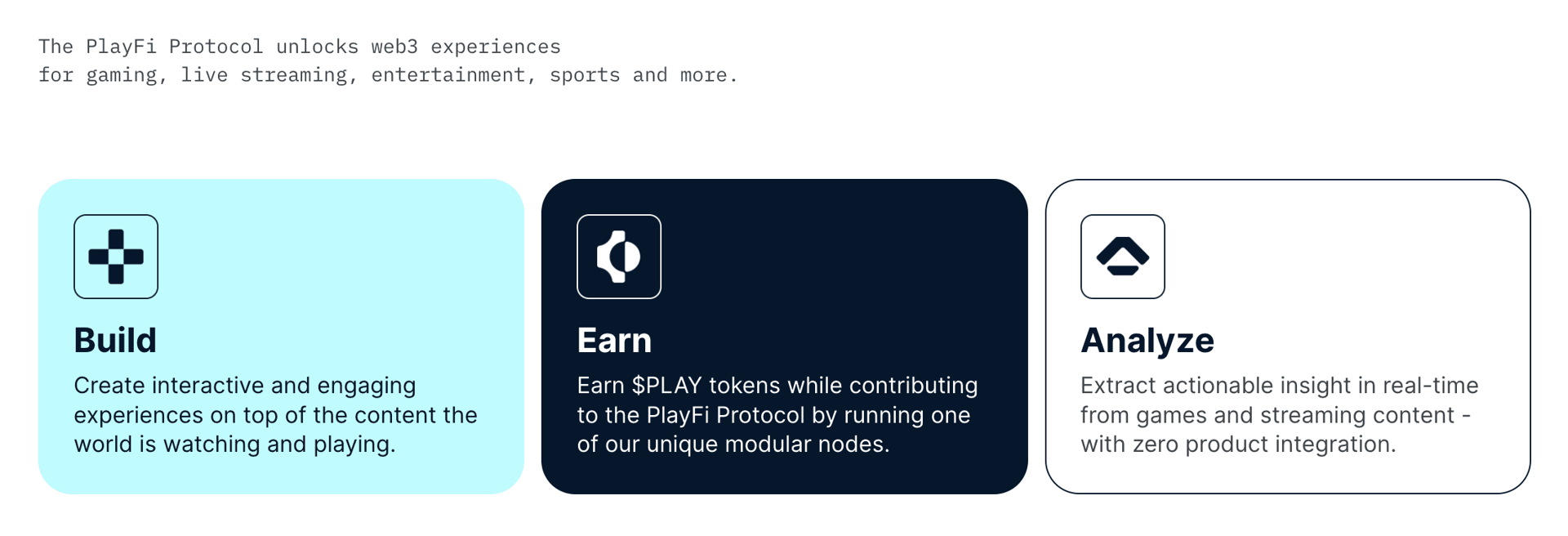The height and width of the screenshot is (536, 1568).
Task: Select the dark chevron logo above Analyze heading
Action: [x=1122, y=256]
